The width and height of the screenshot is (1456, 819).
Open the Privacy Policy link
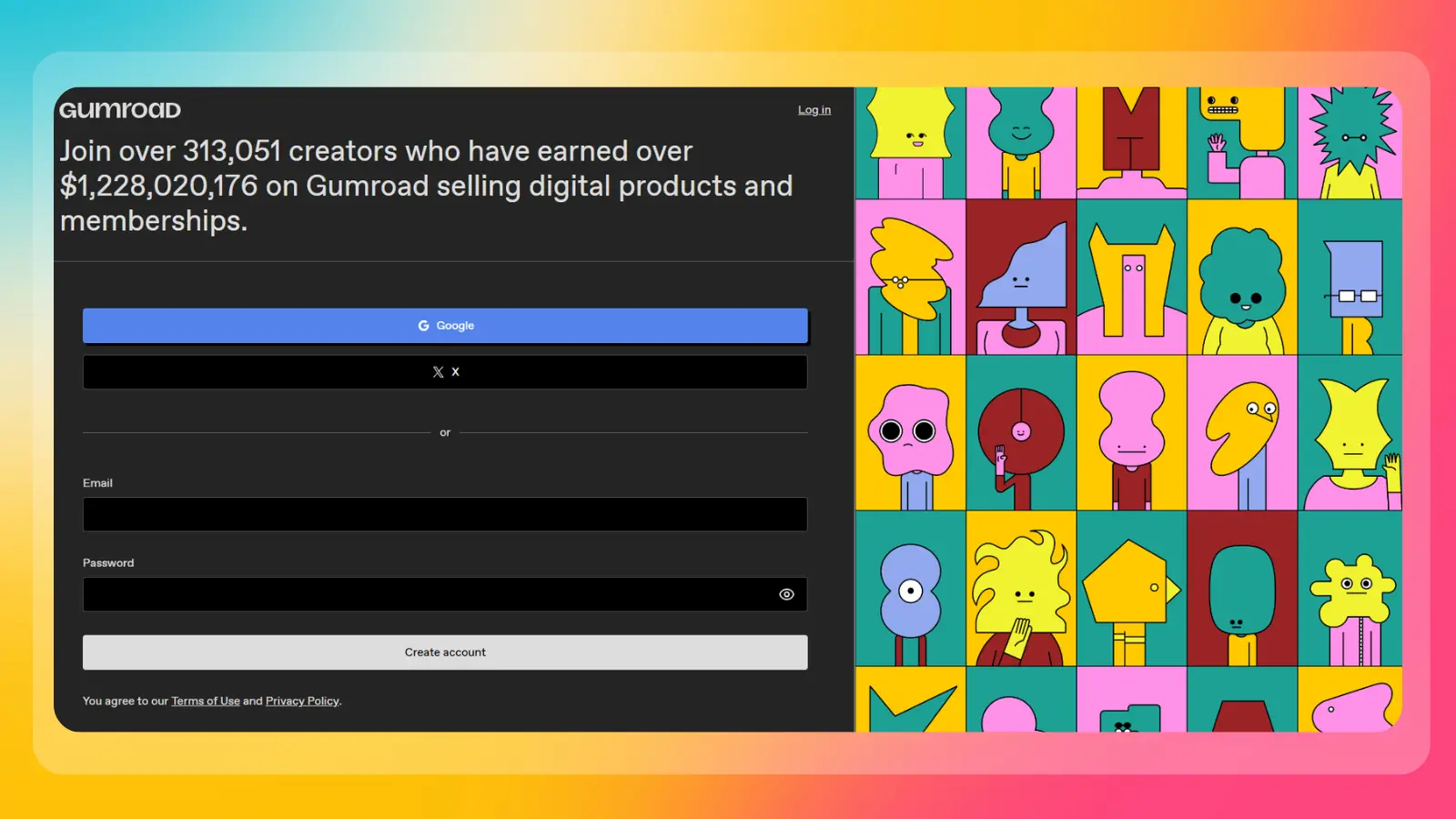302,701
